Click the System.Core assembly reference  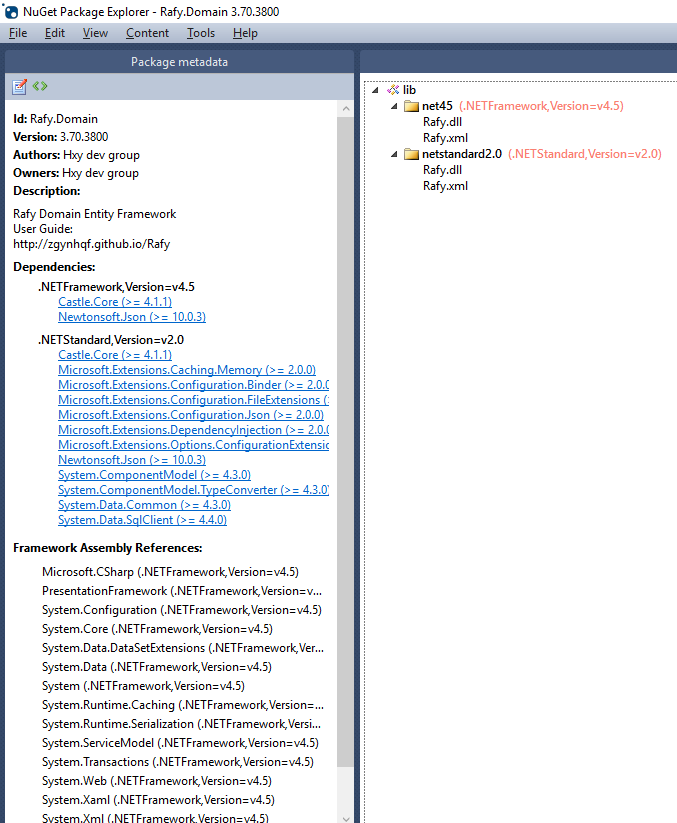[157, 629]
